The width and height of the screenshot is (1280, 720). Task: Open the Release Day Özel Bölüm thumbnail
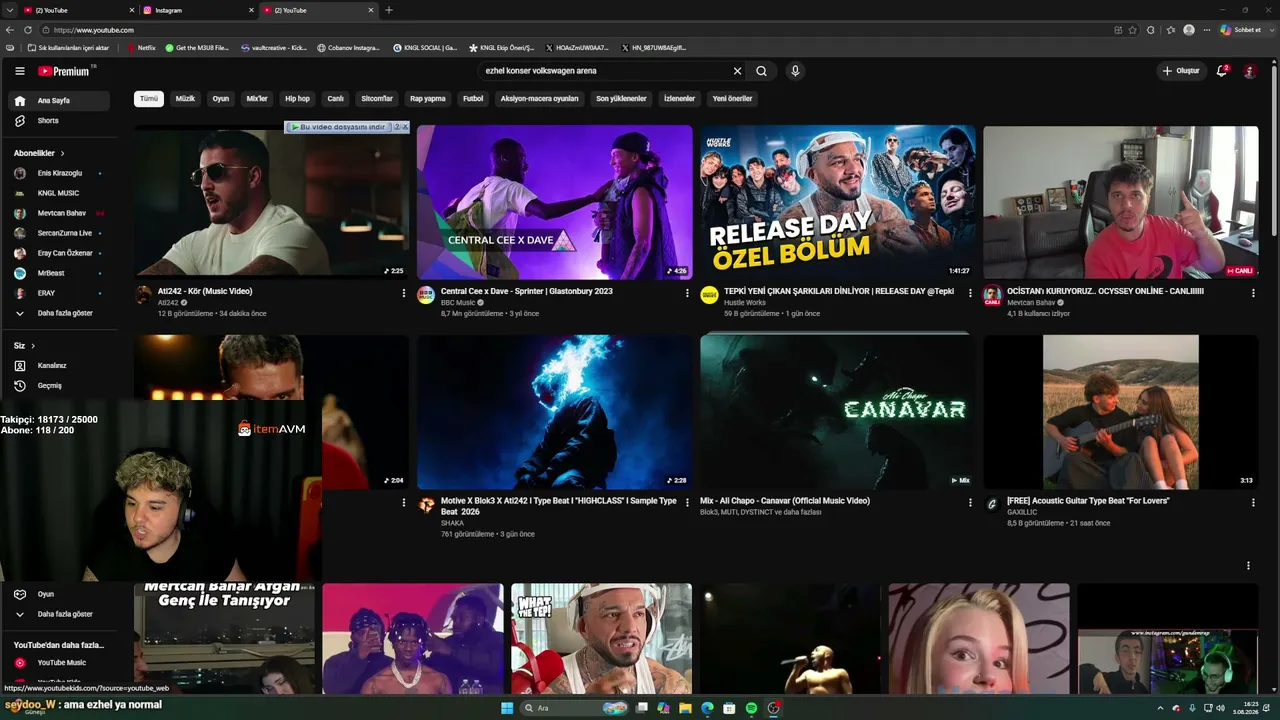[x=838, y=202]
